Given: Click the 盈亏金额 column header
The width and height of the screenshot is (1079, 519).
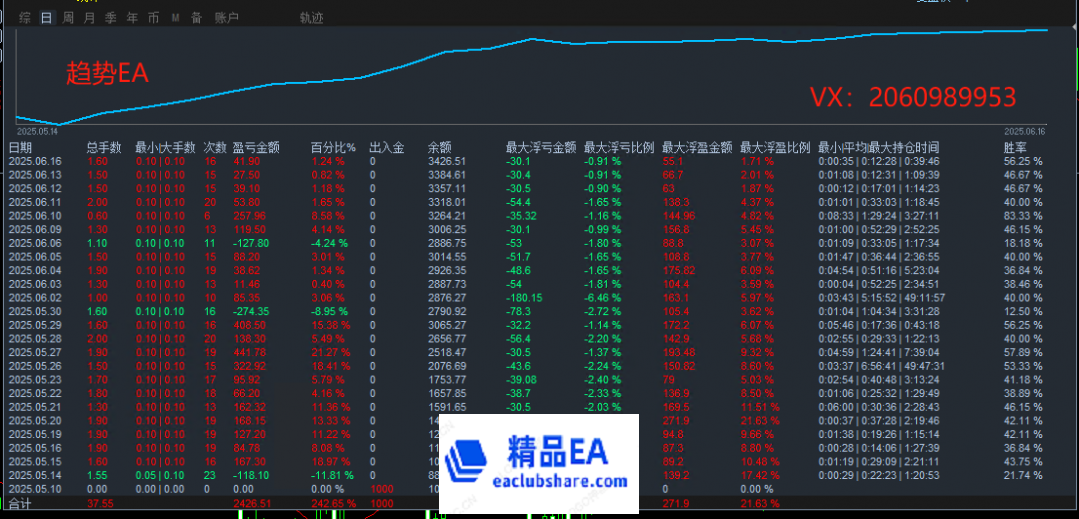Looking at the screenshot, I should (256, 148).
